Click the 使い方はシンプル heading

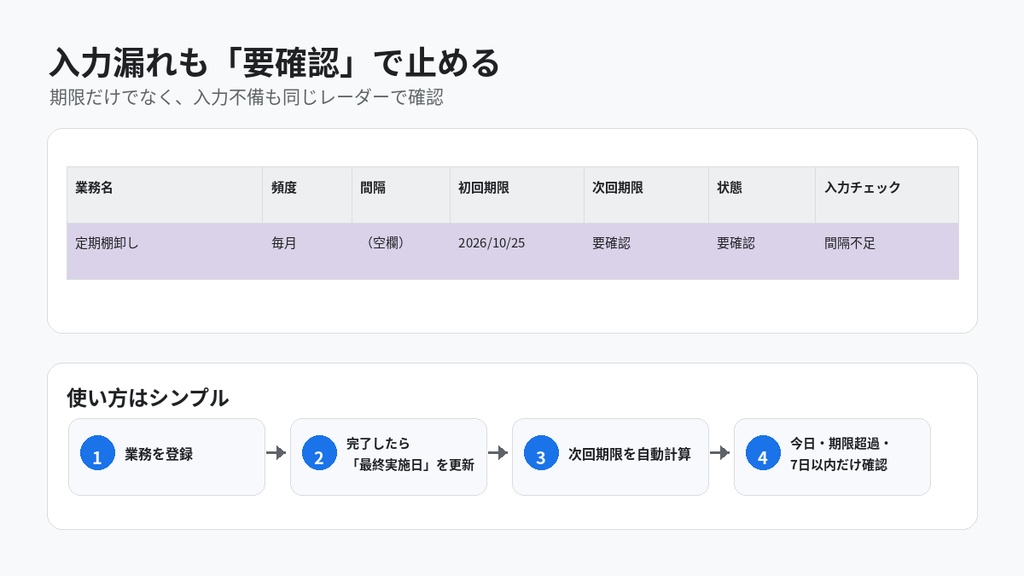pyautogui.click(x=148, y=398)
